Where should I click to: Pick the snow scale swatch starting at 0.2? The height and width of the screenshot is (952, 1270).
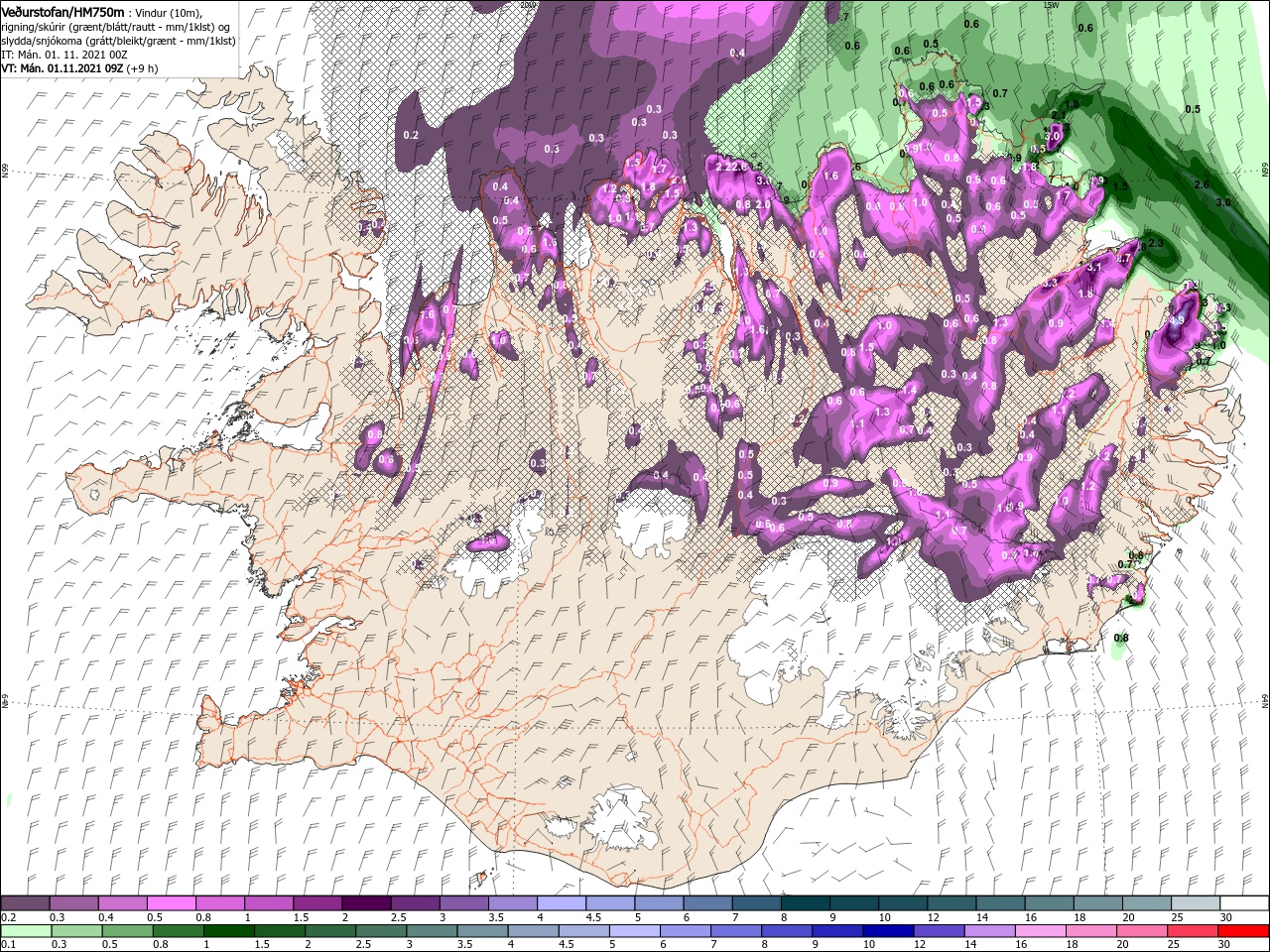coord(26,903)
